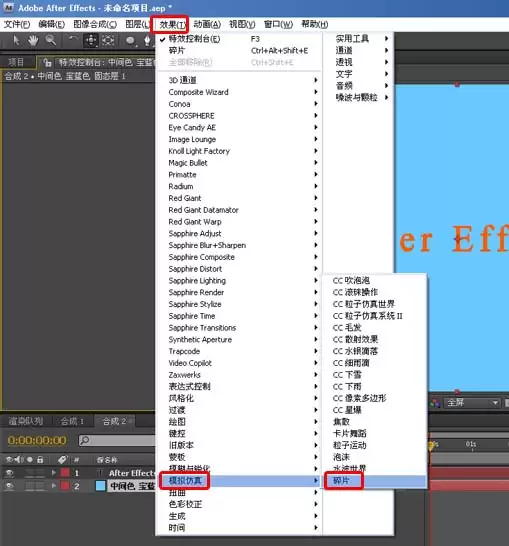
Task: Open the 渲染队列 tab
Action: point(26,421)
